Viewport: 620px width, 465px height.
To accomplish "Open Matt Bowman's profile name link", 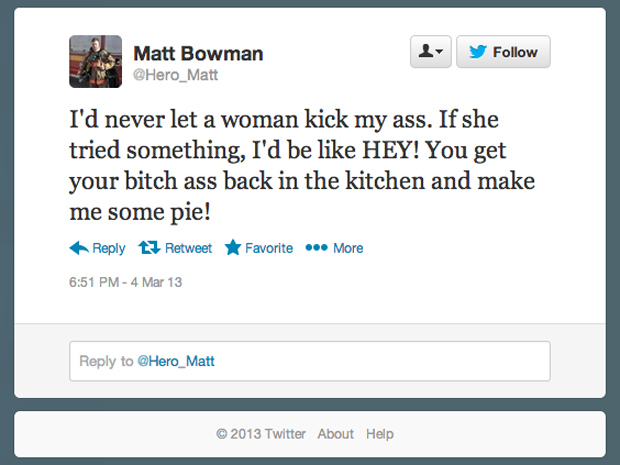I will [x=198, y=53].
